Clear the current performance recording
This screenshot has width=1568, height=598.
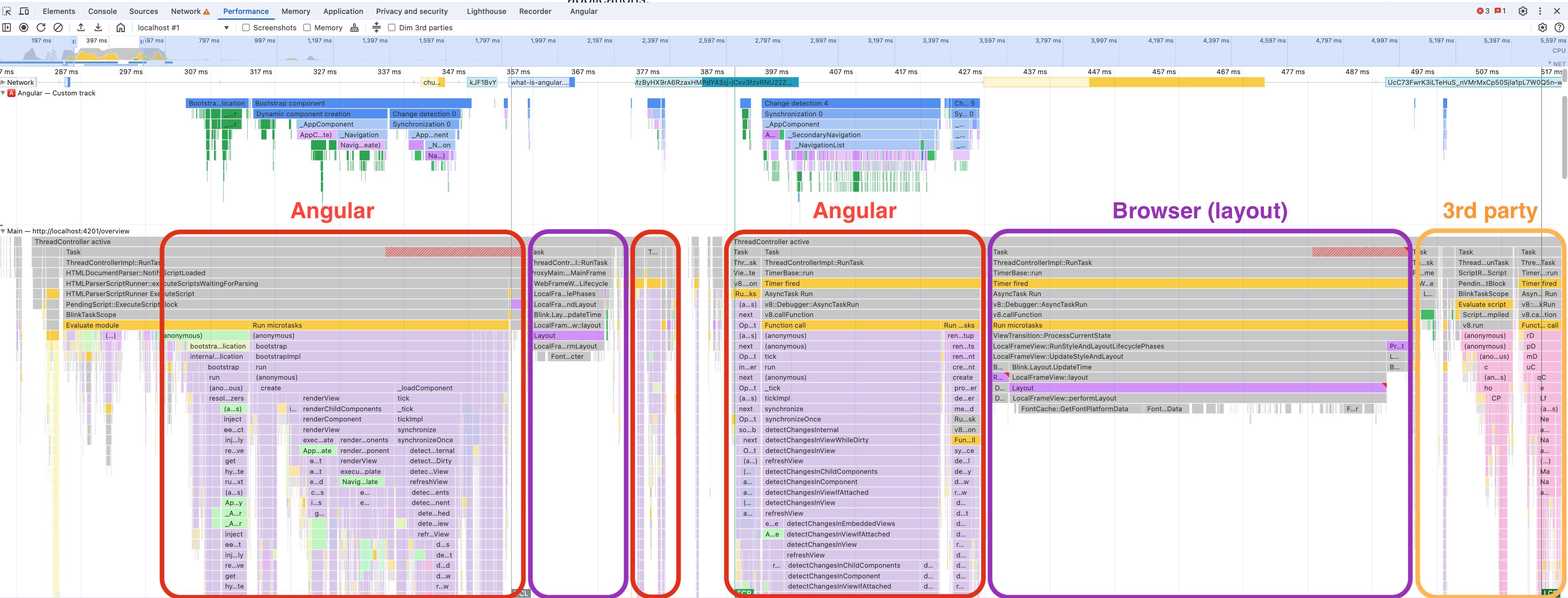point(58,27)
